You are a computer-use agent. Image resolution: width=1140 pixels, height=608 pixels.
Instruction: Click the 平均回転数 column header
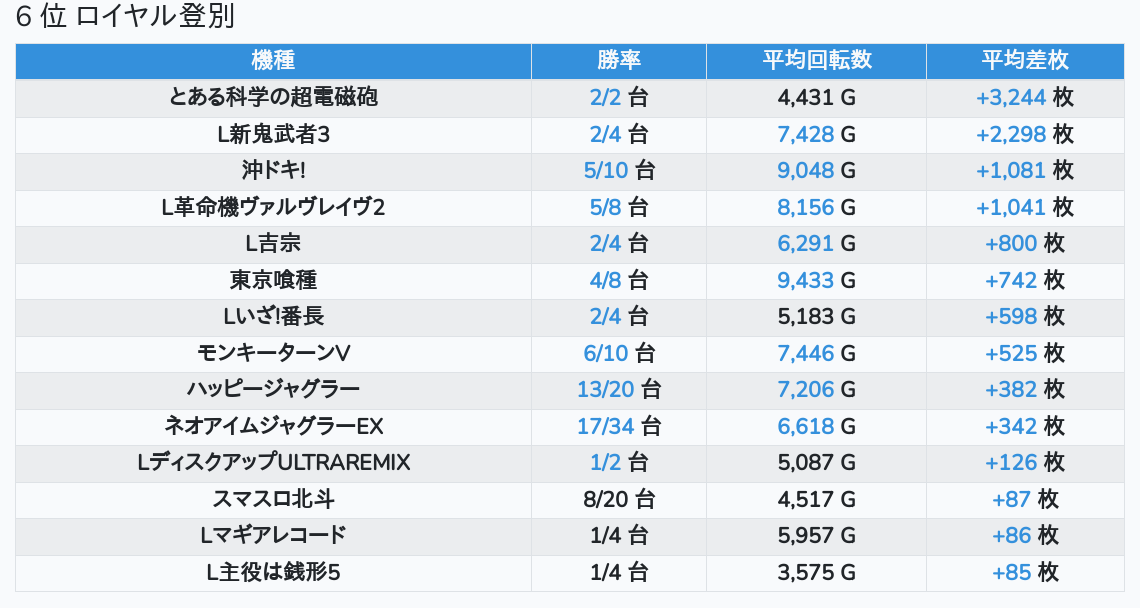[816, 60]
